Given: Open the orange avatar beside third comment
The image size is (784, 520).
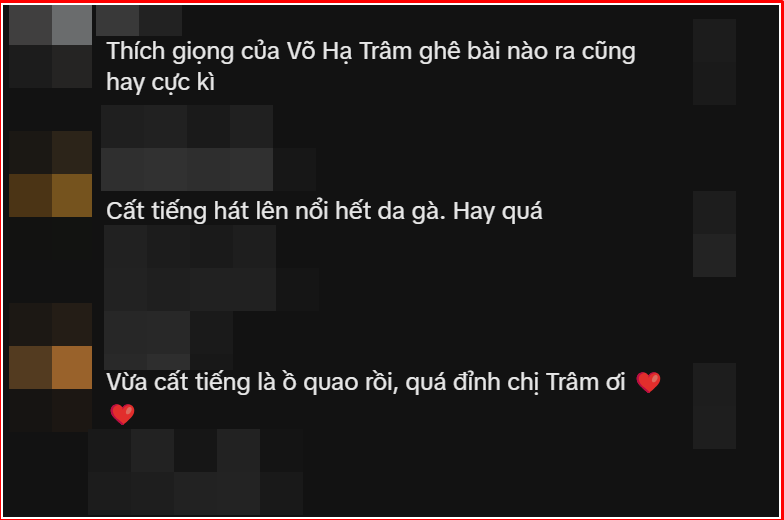Looking at the screenshot, I should [50, 368].
